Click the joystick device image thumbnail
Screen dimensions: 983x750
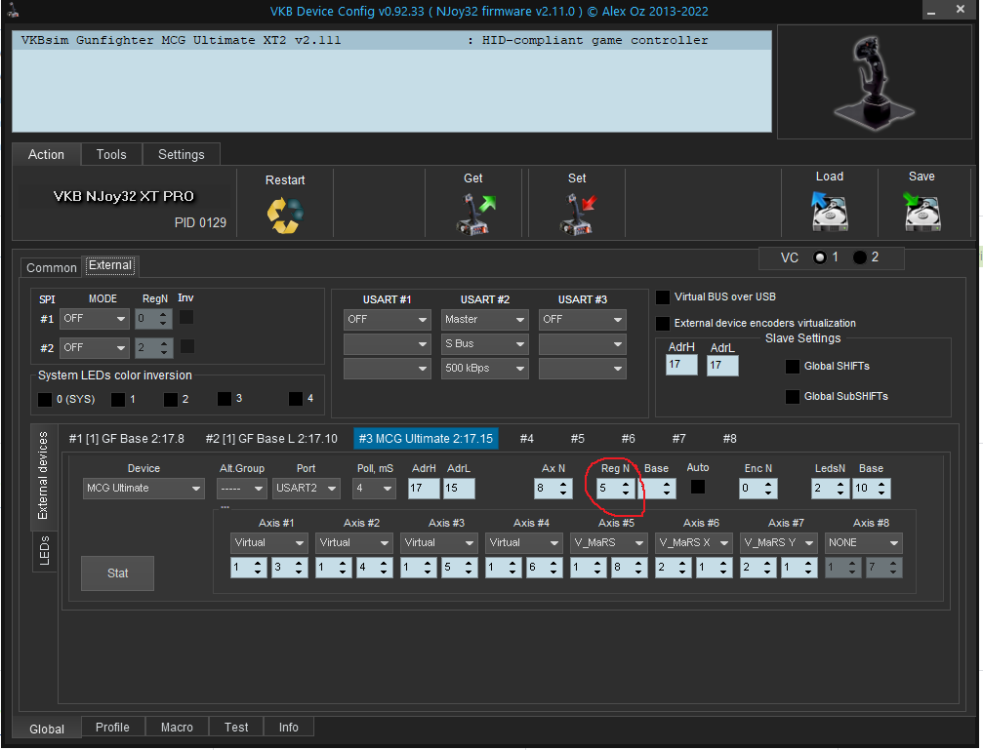point(873,81)
